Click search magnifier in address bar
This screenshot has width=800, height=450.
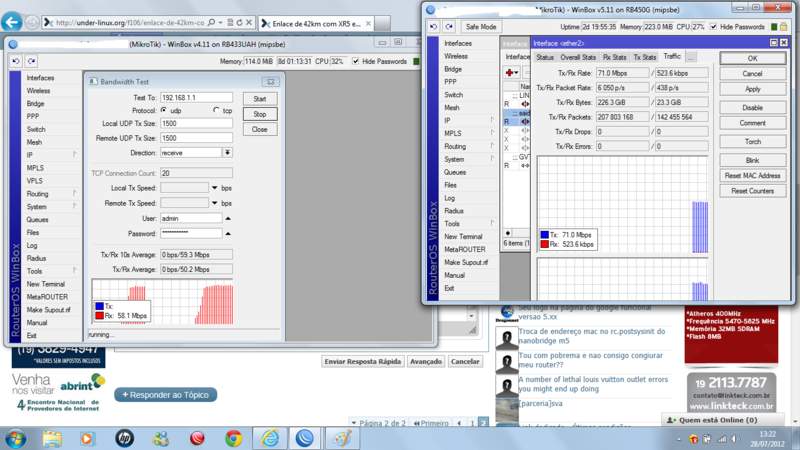click(211, 22)
